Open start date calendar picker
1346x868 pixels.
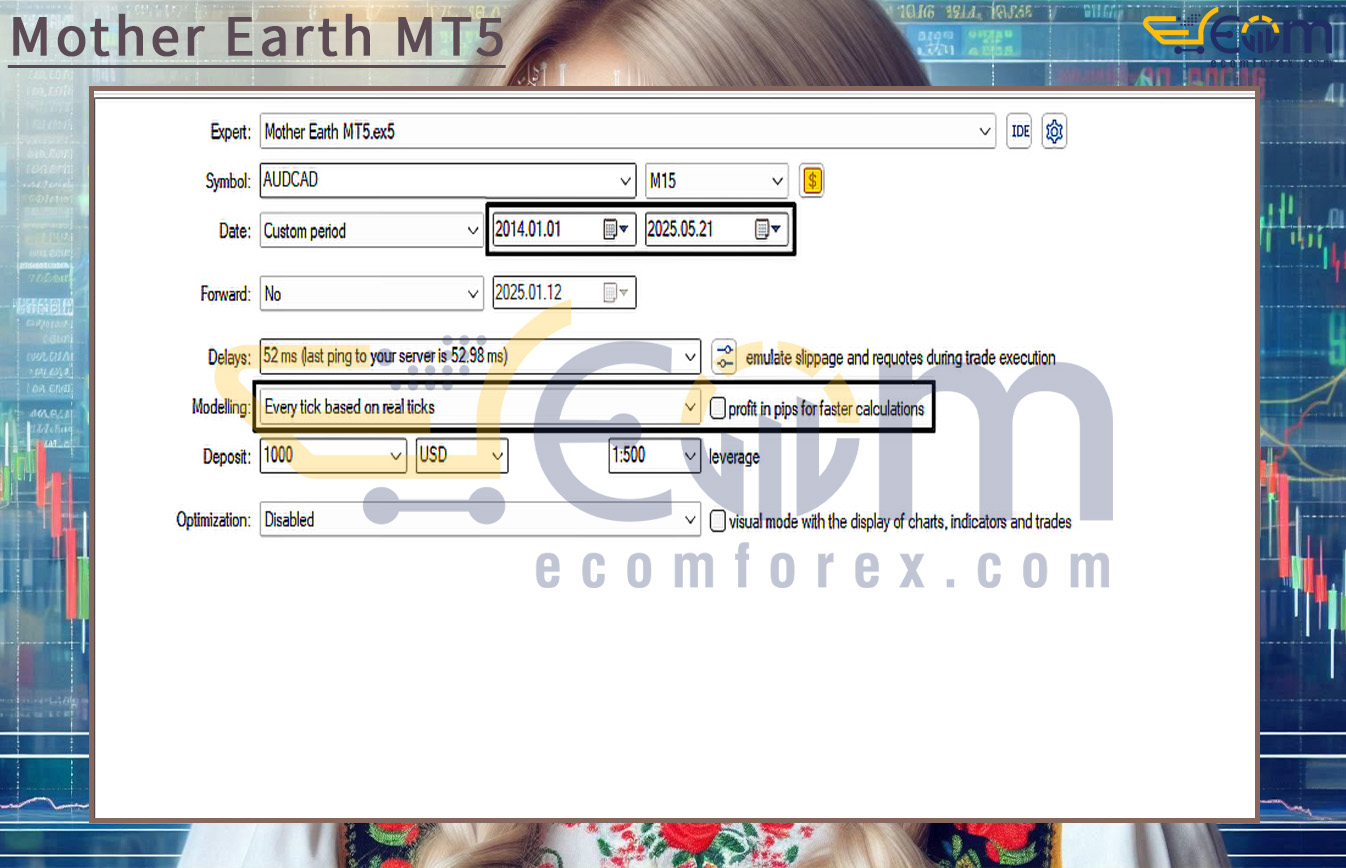point(615,230)
